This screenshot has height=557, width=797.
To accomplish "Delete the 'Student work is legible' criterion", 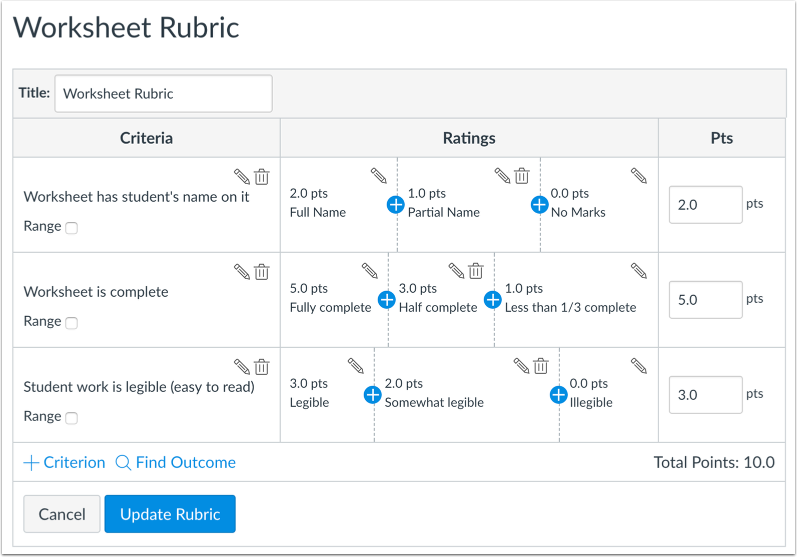I will pos(262,367).
